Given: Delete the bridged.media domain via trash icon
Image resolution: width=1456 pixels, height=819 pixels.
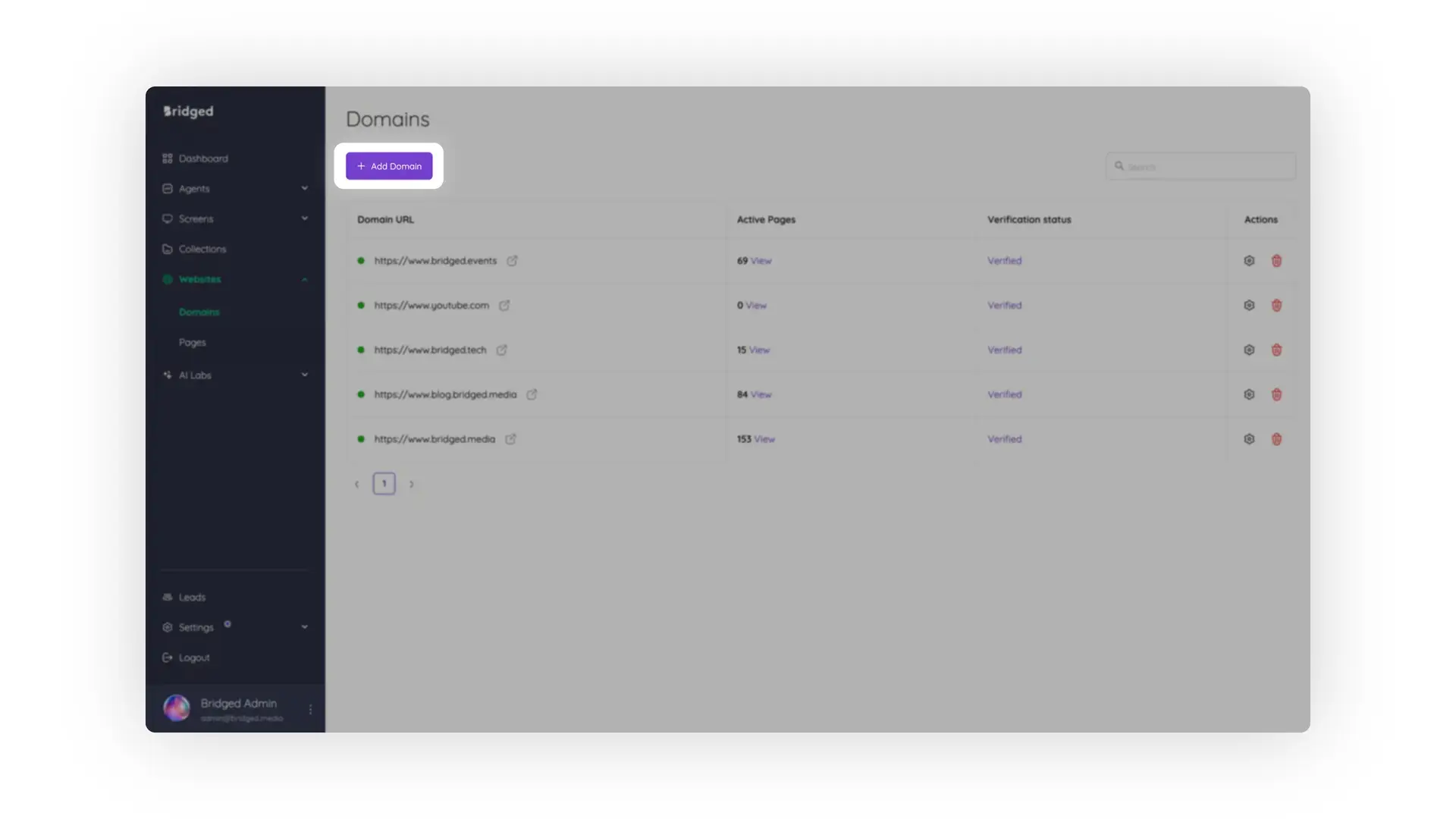Looking at the screenshot, I should [x=1276, y=439].
